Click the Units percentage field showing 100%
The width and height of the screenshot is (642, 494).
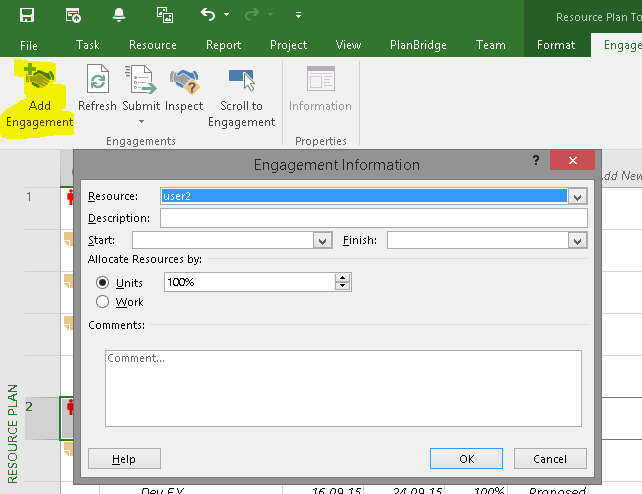point(250,282)
